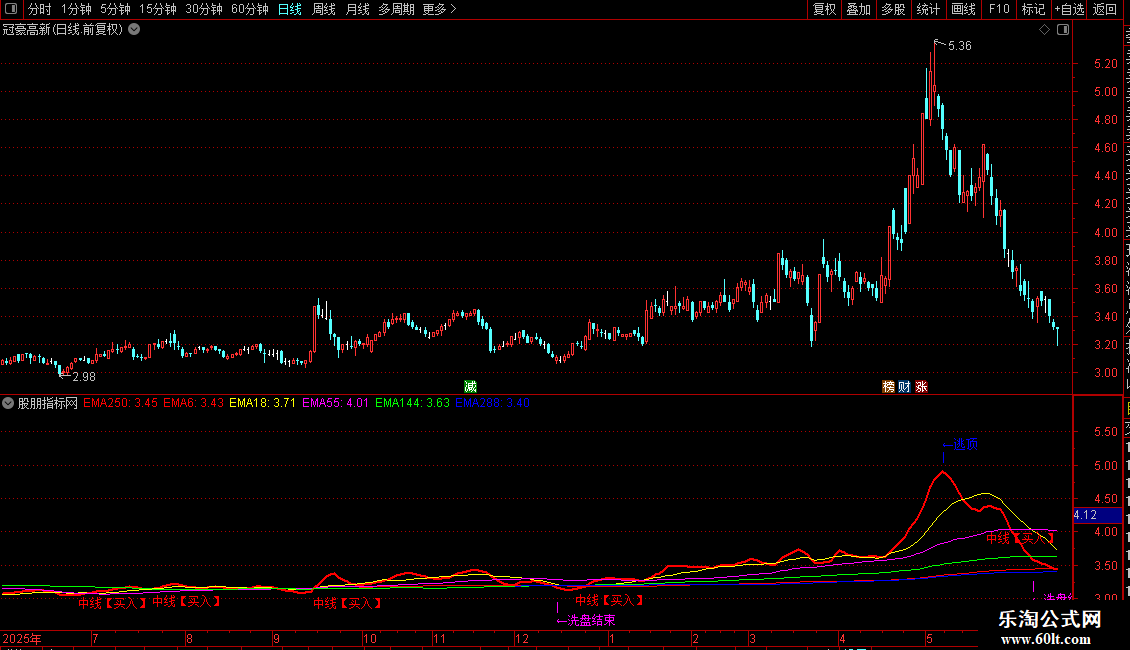
Task: Click the 5.50 indicator axis label
Action: [1105, 432]
